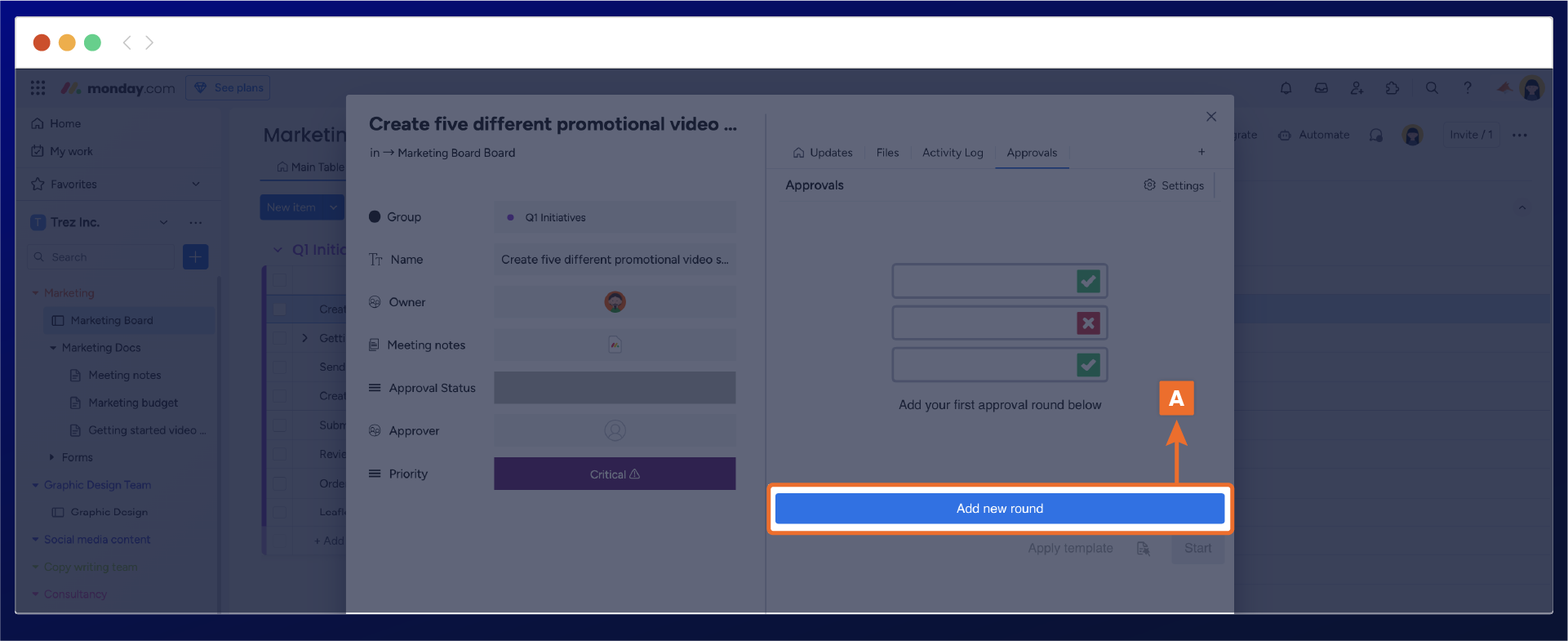Open the apps puzzle piece icon
1568x641 pixels.
click(x=1393, y=88)
